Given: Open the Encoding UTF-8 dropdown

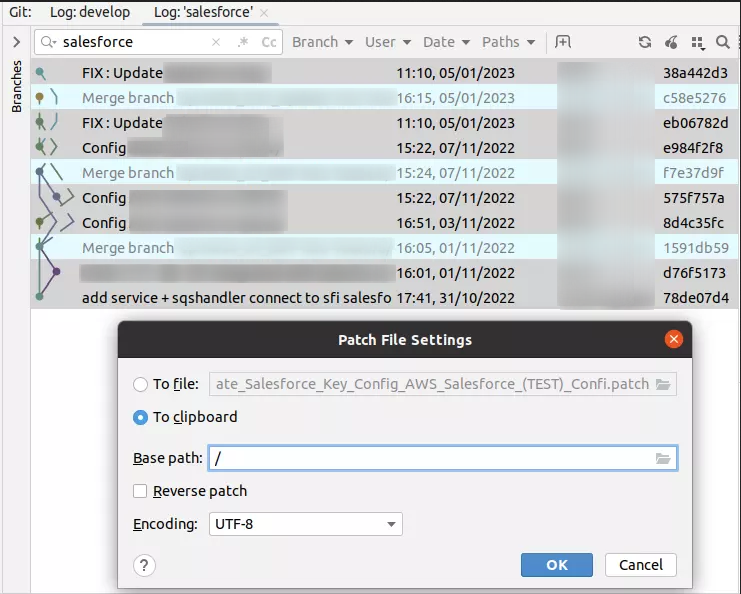Looking at the screenshot, I should (x=306, y=524).
